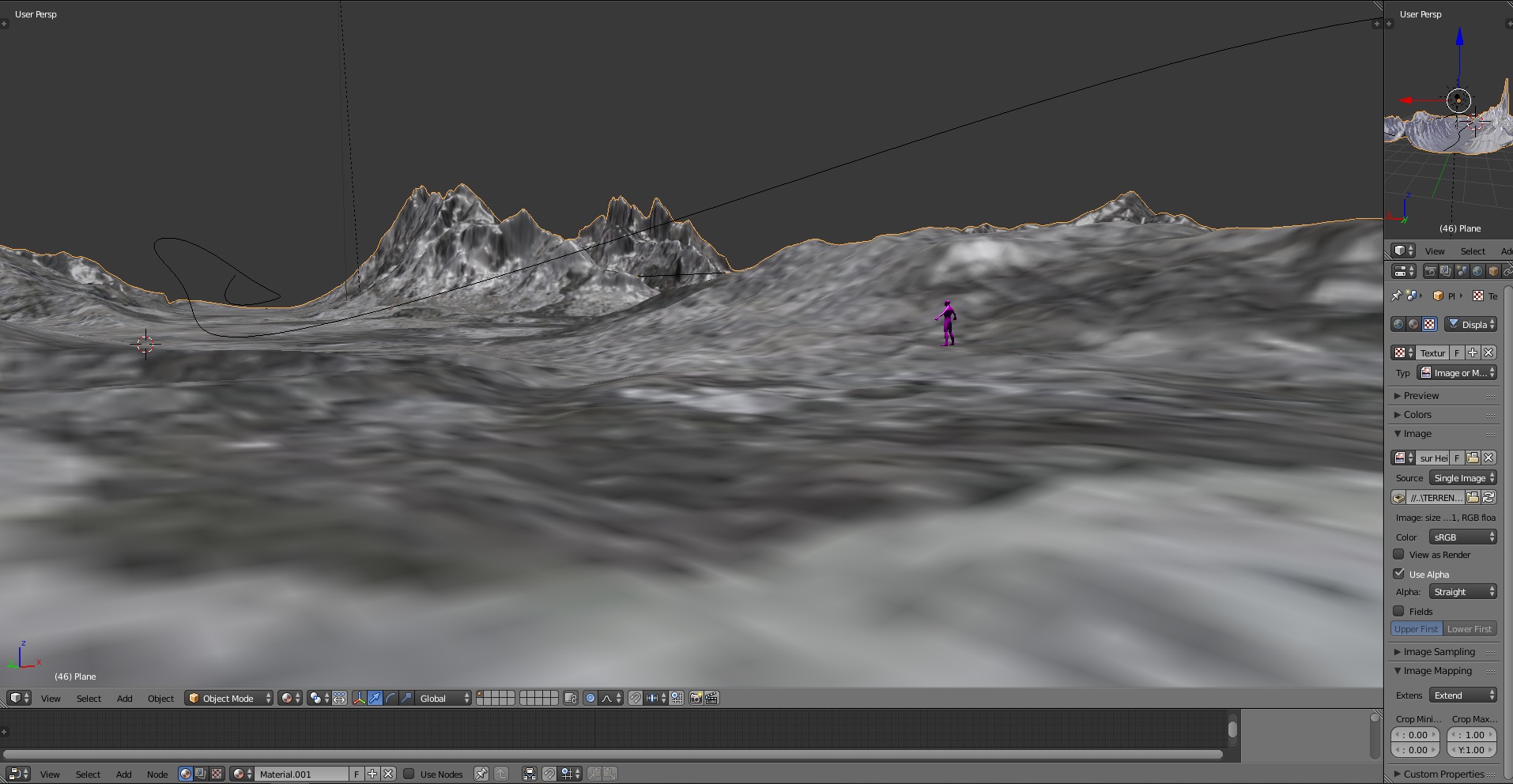Select the compositing node tree type icon
Screen dimensions: 1513x784
coord(201,774)
